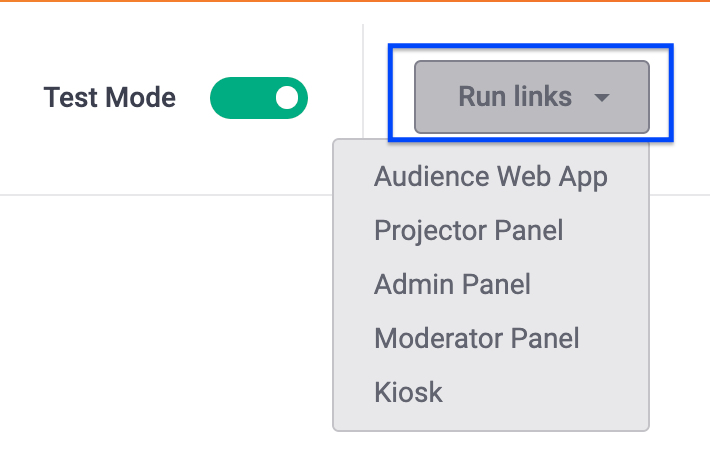Go to the Admin Panel link
Image resolution: width=710 pixels, height=468 pixels.
pyautogui.click(x=452, y=284)
